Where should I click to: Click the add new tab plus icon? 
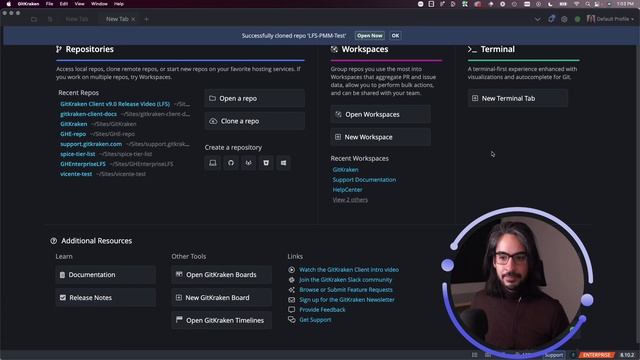(x=146, y=19)
